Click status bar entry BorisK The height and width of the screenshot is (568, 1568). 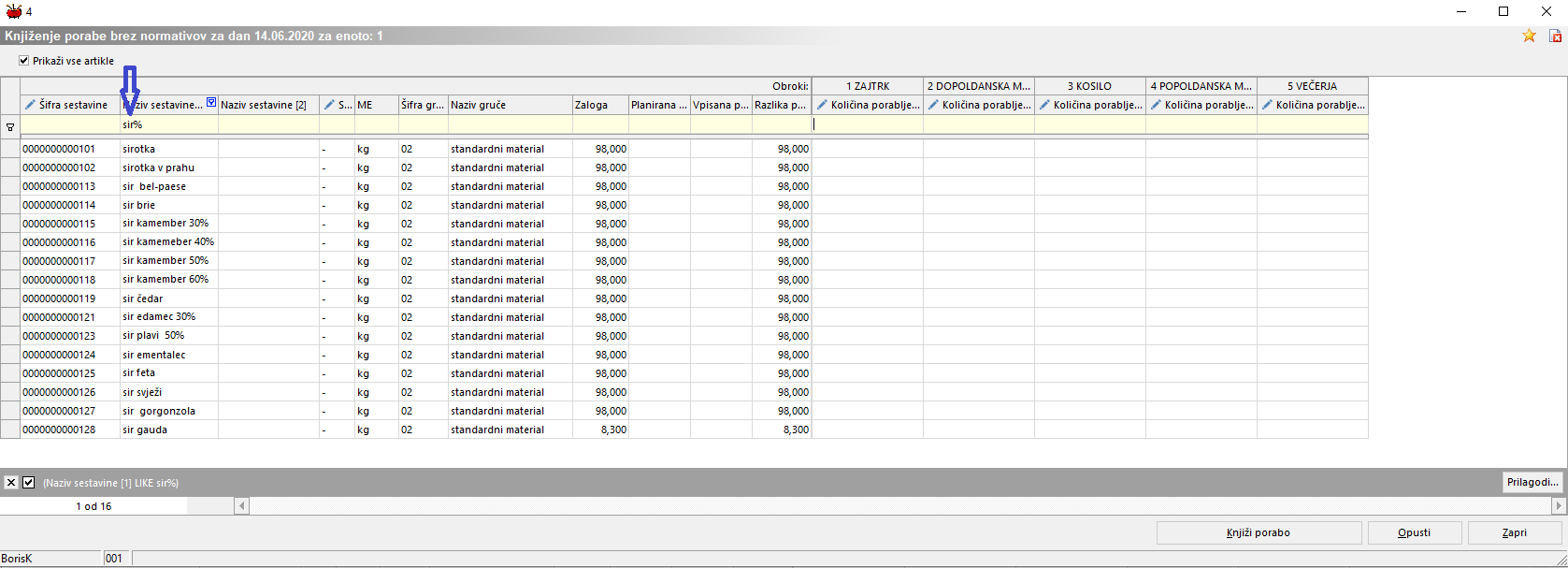click(x=17, y=559)
